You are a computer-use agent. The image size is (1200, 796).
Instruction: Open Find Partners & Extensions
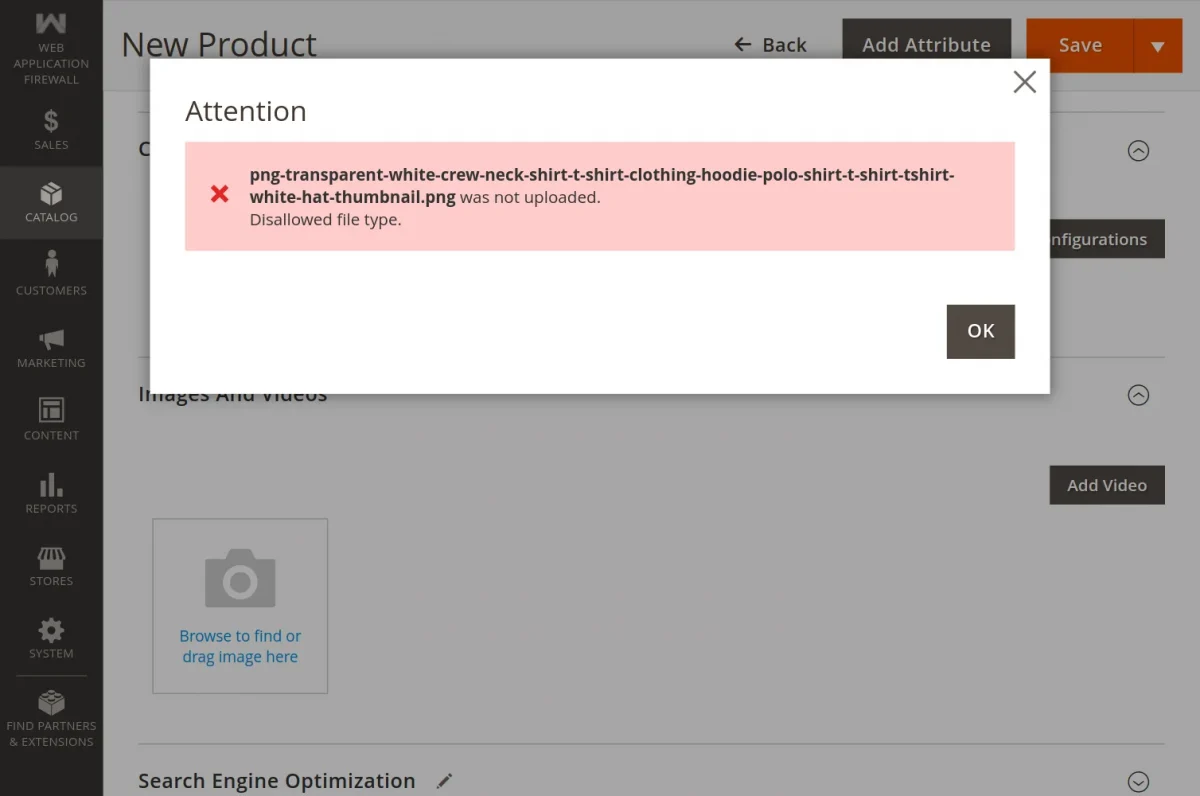click(x=51, y=718)
